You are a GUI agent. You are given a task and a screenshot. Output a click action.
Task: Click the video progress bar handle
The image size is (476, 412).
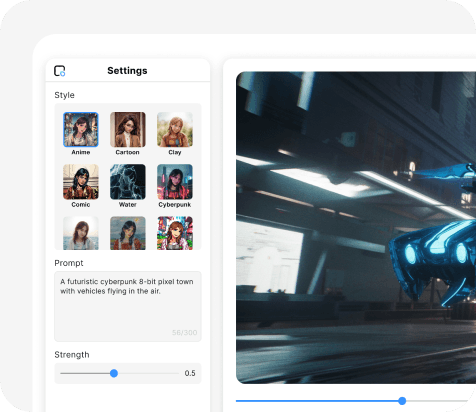(x=402, y=401)
